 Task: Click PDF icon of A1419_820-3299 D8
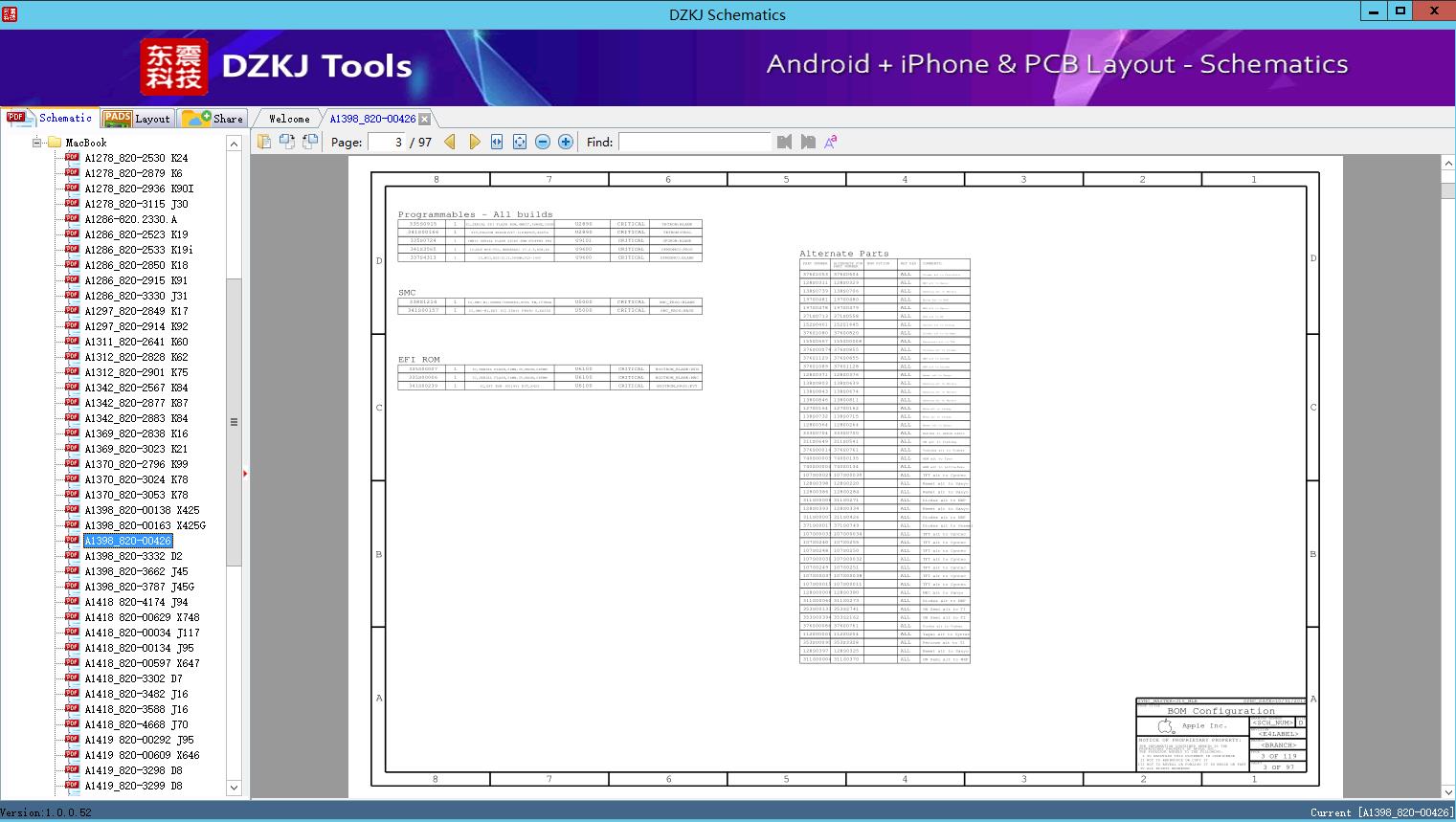click(72, 786)
